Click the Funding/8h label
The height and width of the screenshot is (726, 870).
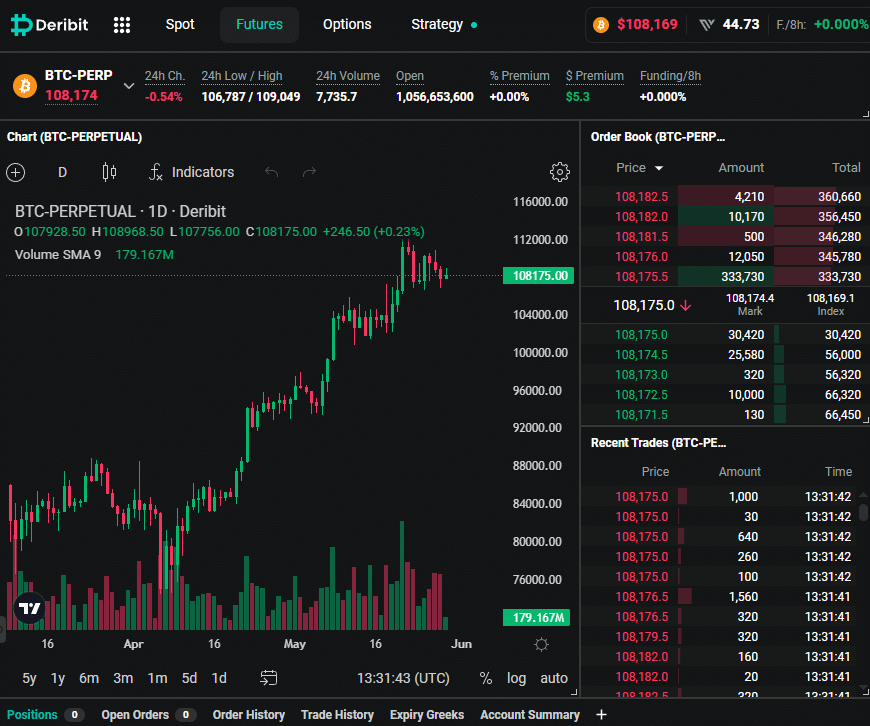click(x=670, y=76)
